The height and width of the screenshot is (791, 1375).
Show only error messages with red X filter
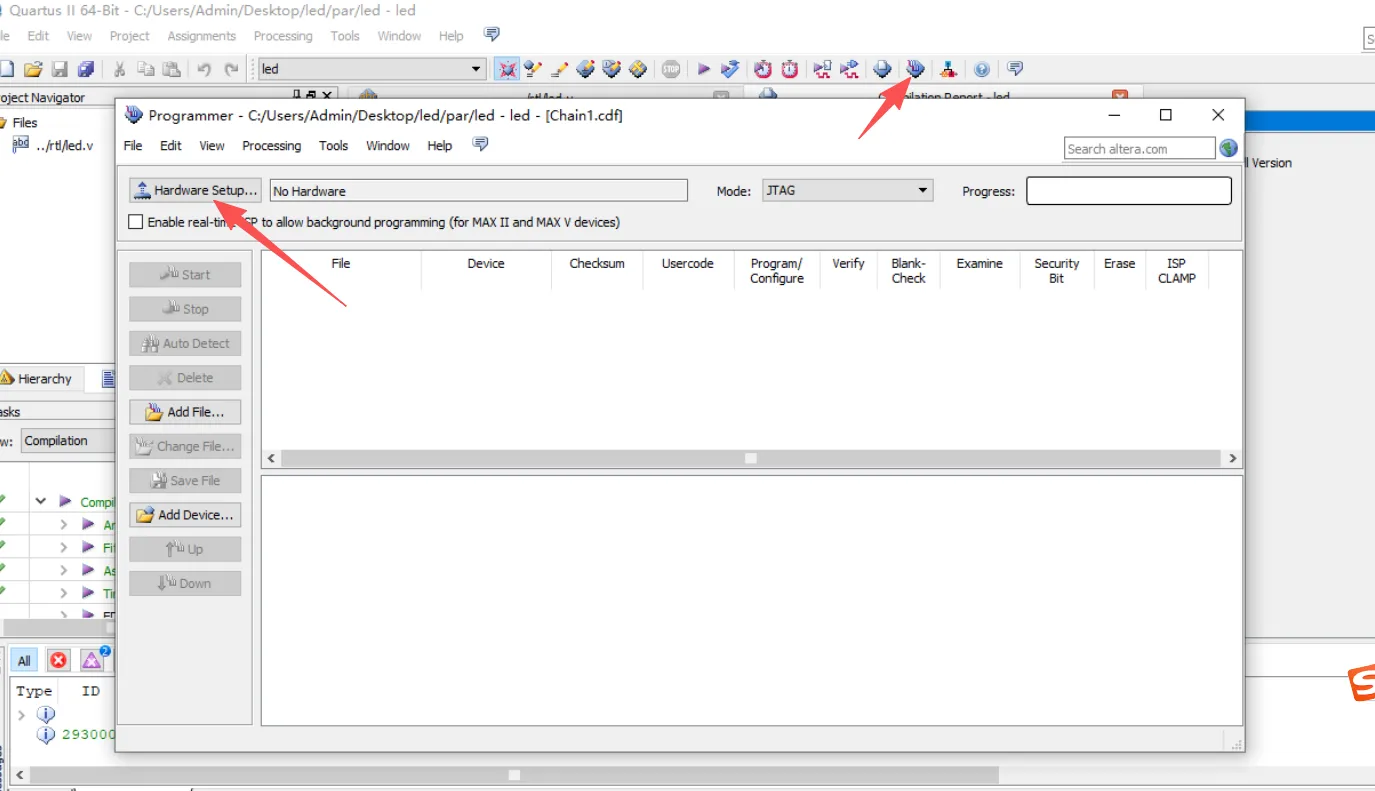point(58,660)
